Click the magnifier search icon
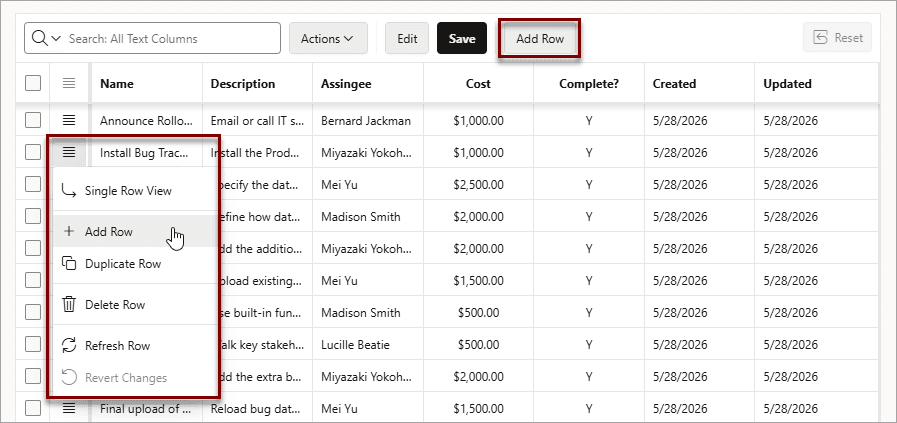This screenshot has width=897, height=423. point(39,38)
